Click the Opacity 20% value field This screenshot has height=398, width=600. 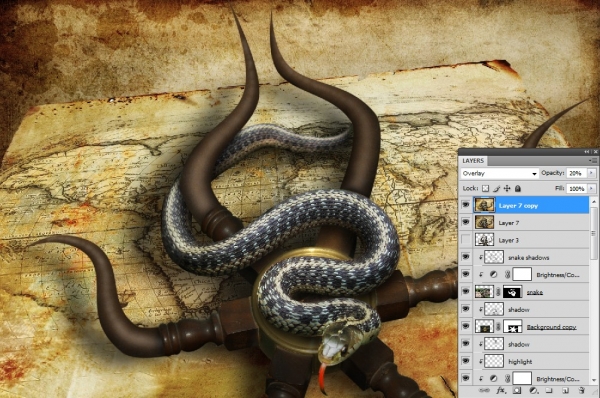(577, 173)
